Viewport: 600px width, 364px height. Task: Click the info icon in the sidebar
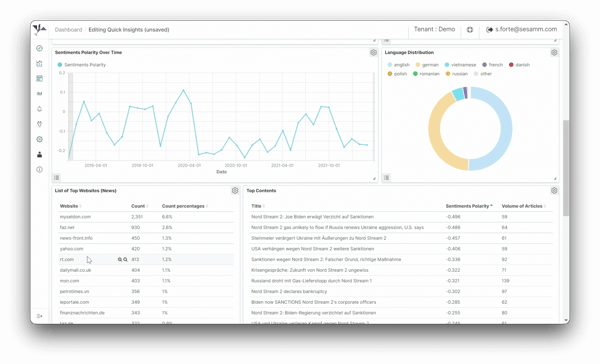coord(39,170)
